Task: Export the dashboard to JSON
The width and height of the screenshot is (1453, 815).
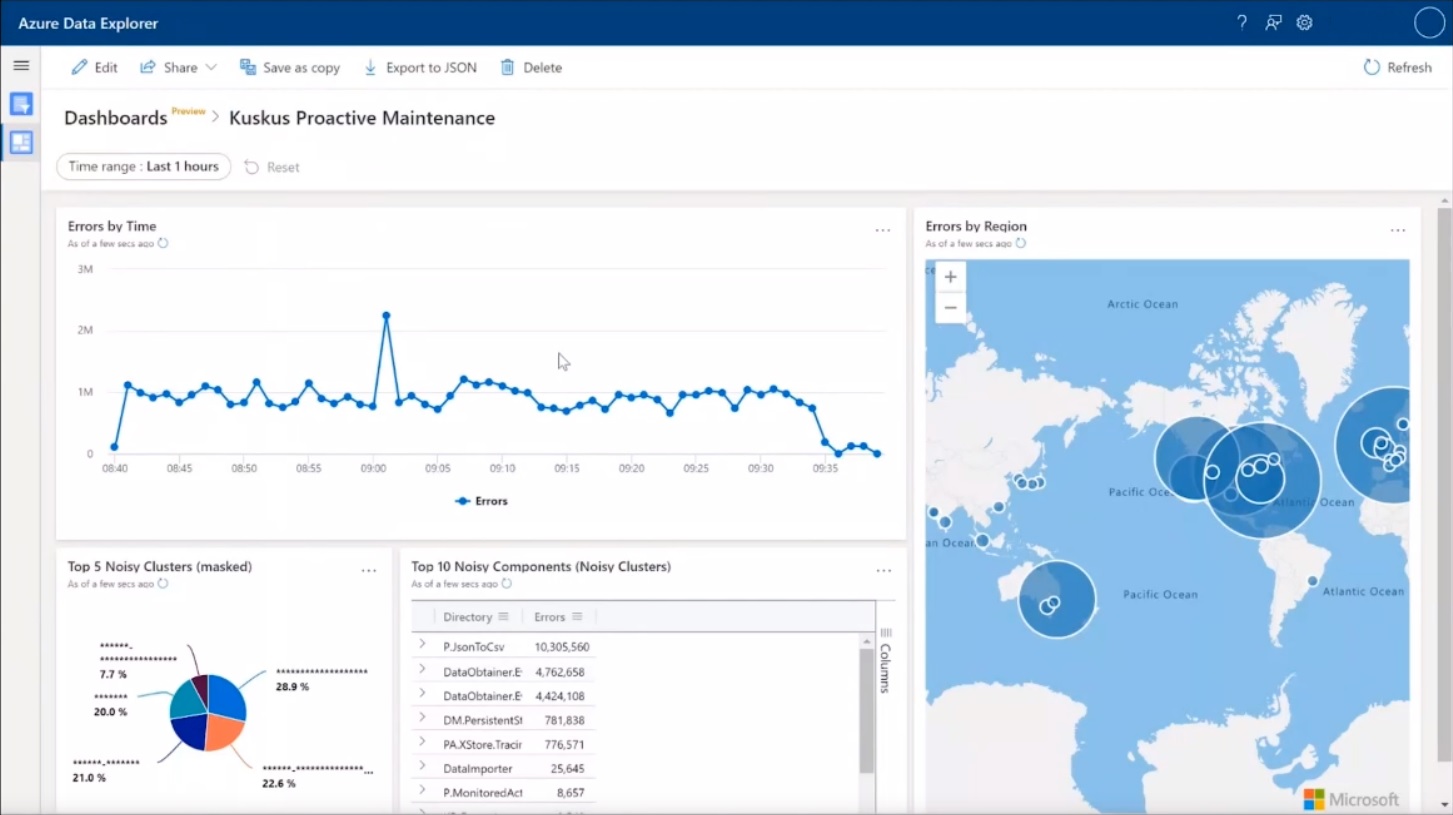Action: pyautogui.click(x=420, y=67)
